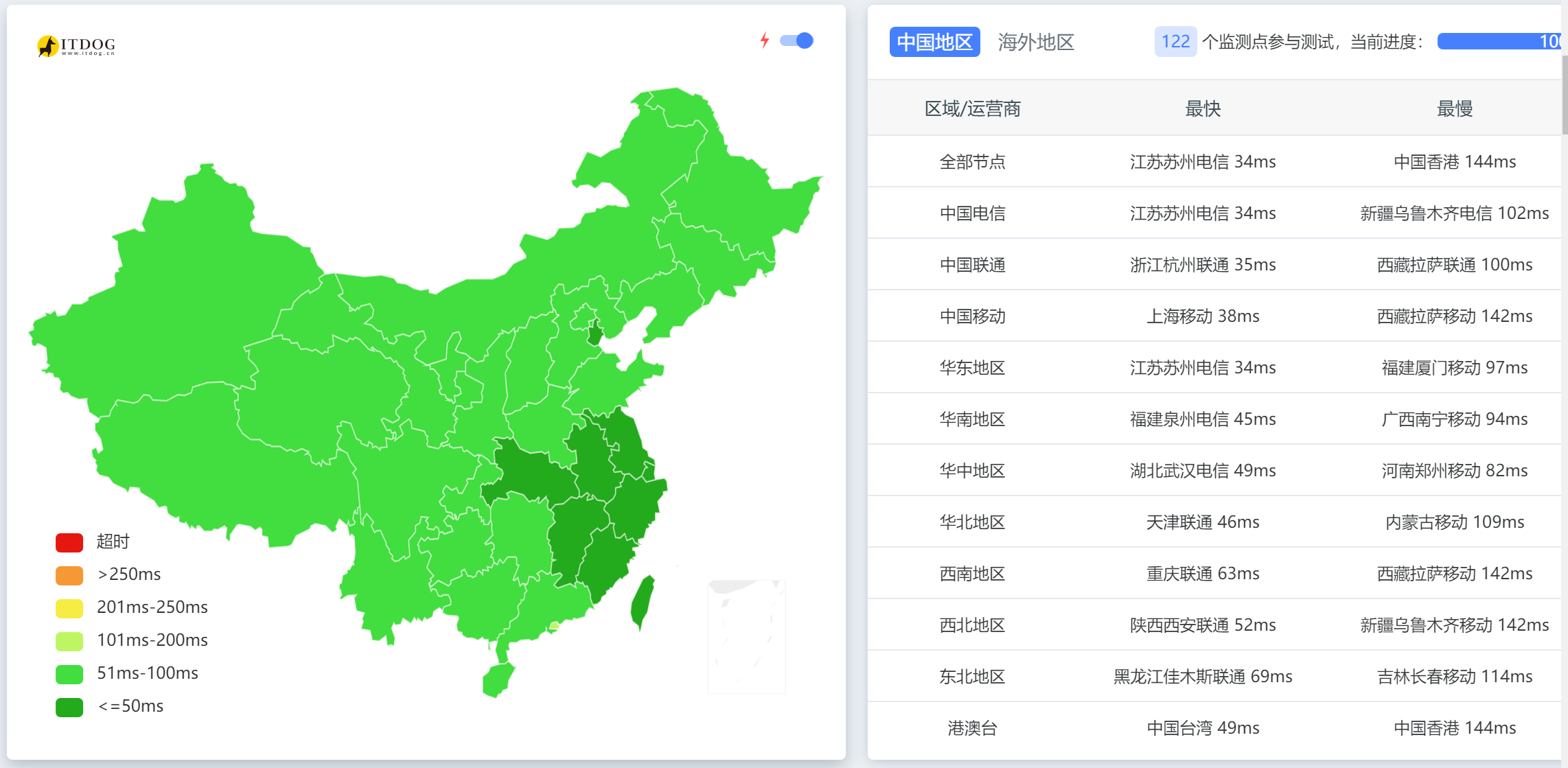Select the 华南地区 row label

pyautogui.click(x=972, y=419)
